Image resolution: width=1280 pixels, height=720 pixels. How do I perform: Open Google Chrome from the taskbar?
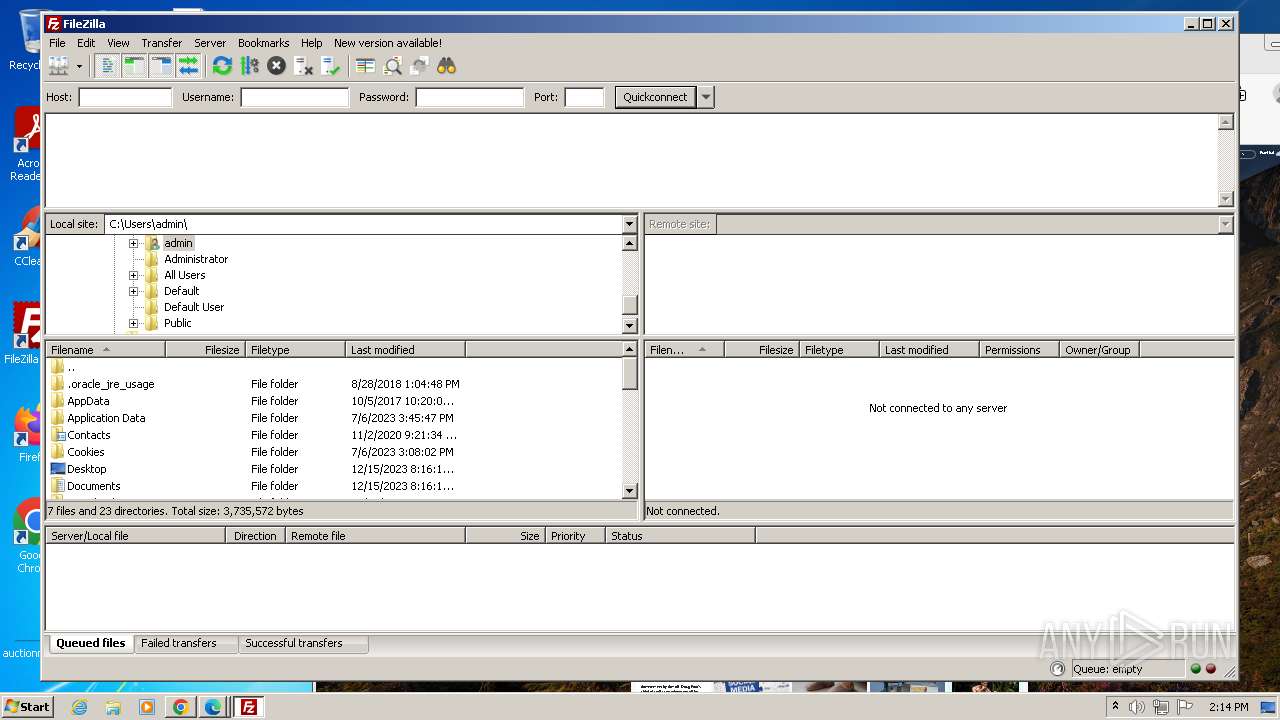click(x=180, y=707)
